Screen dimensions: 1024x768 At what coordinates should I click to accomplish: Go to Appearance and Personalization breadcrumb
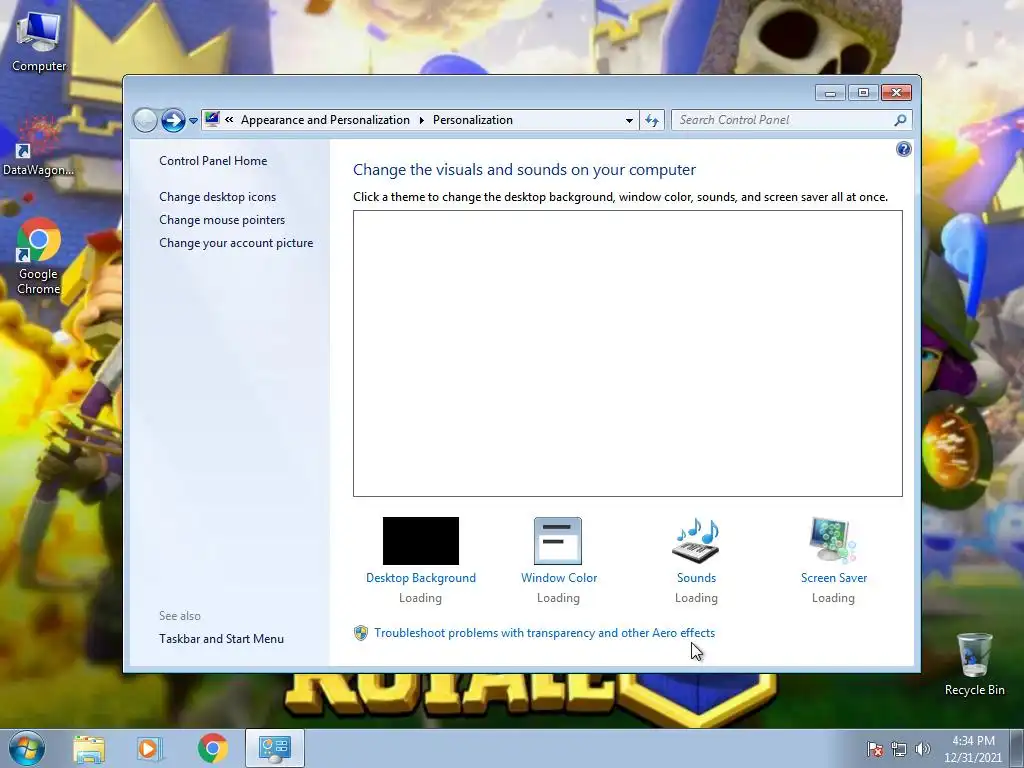coord(325,120)
